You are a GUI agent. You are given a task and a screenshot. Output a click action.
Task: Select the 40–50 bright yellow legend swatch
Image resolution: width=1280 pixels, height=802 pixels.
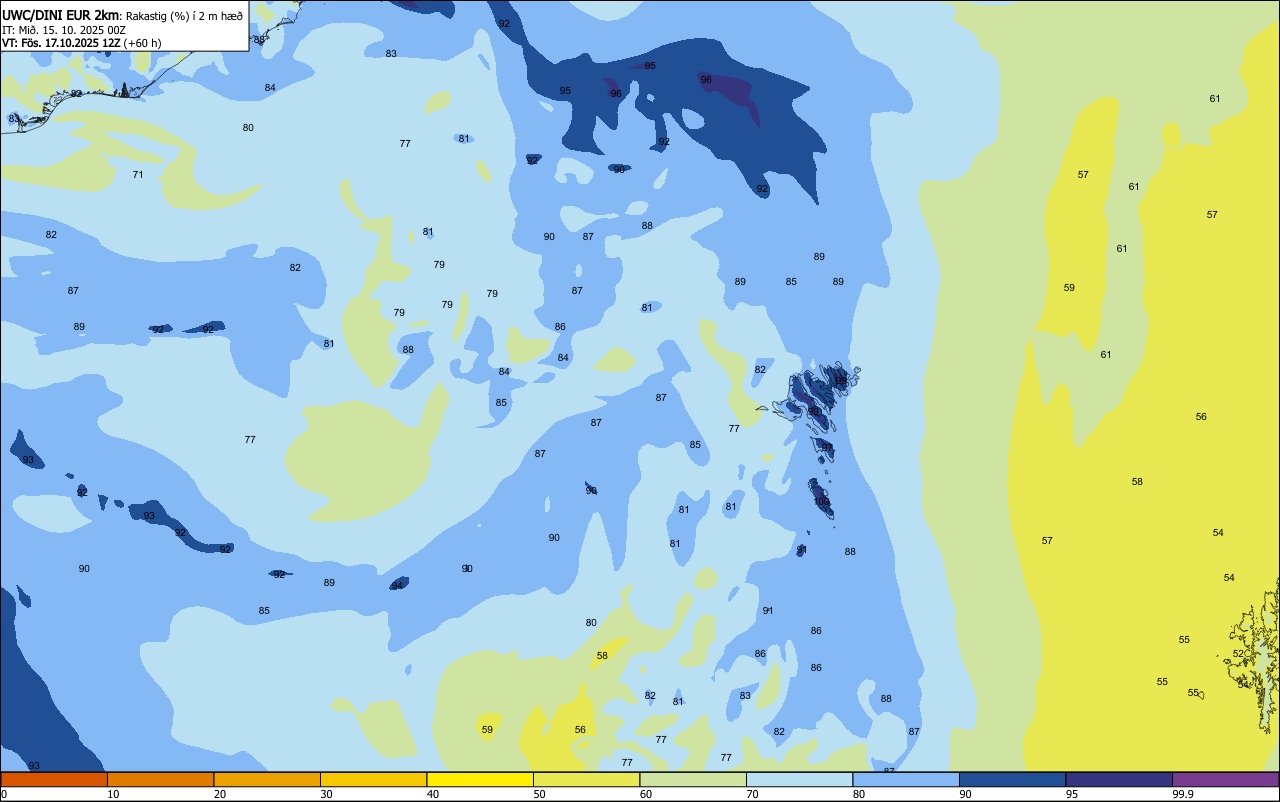tap(480, 779)
